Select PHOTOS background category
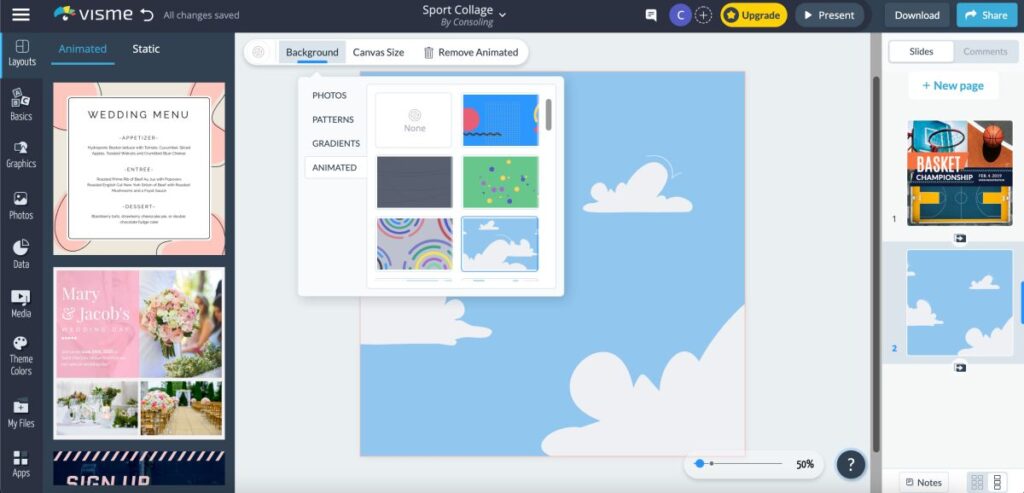1024x493 pixels. pyautogui.click(x=329, y=95)
